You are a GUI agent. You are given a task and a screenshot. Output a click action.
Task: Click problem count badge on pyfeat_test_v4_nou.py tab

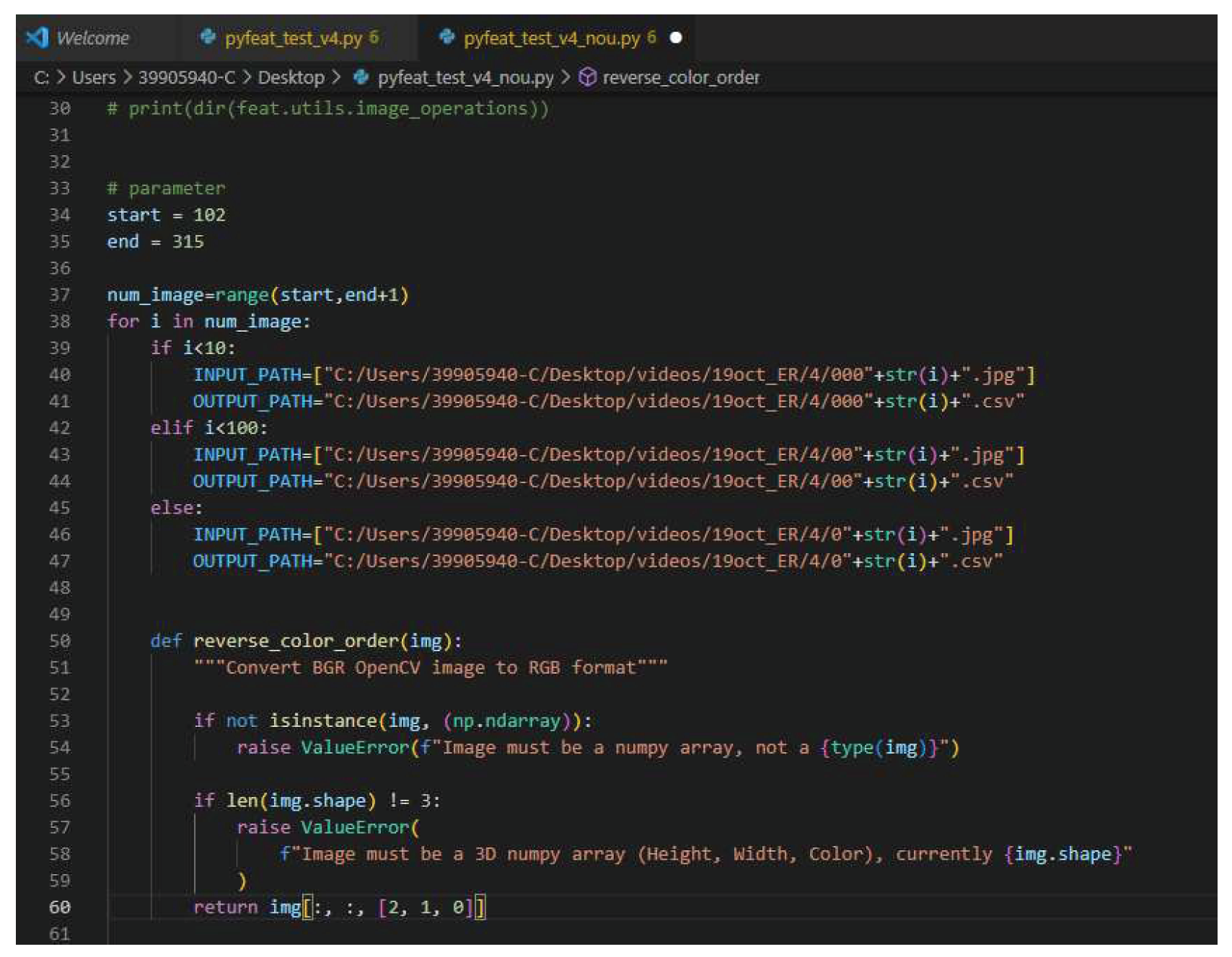(x=651, y=38)
